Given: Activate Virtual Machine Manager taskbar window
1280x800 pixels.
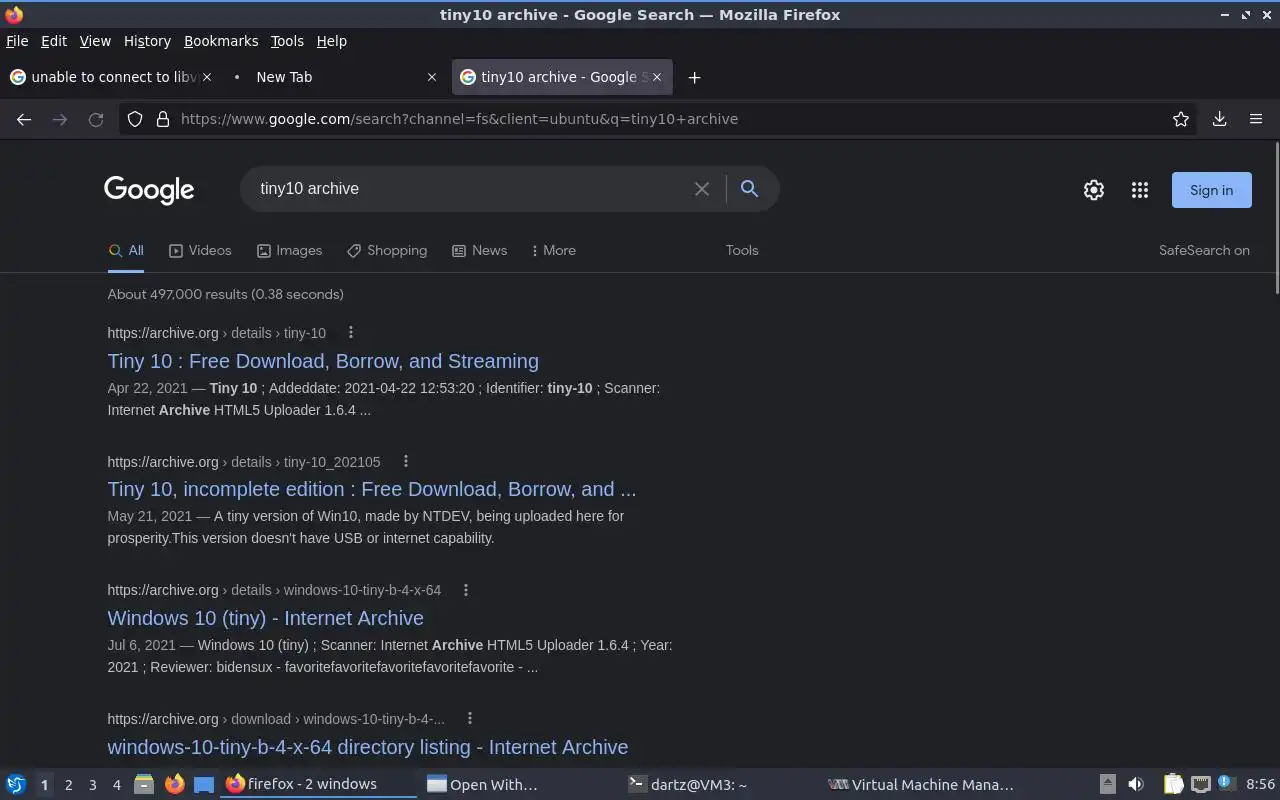Looking at the screenshot, I should [x=921, y=785].
